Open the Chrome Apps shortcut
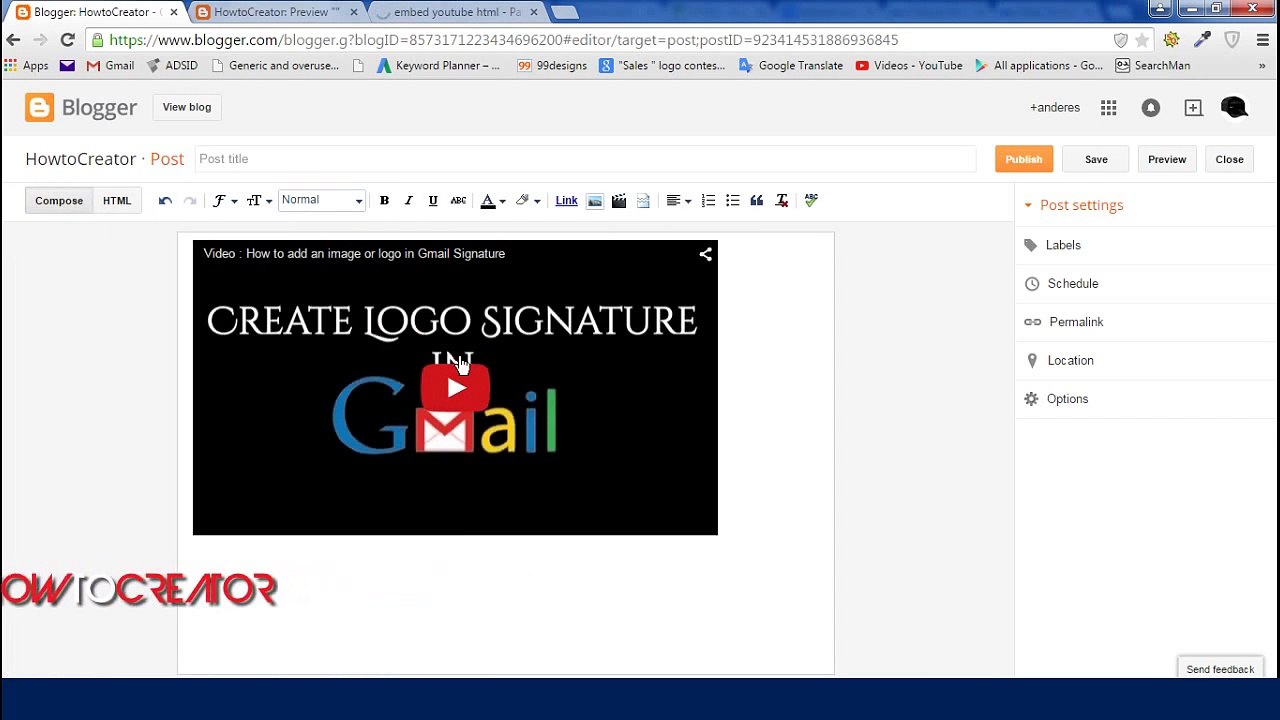The width and height of the screenshot is (1280, 720). [27, 66]
